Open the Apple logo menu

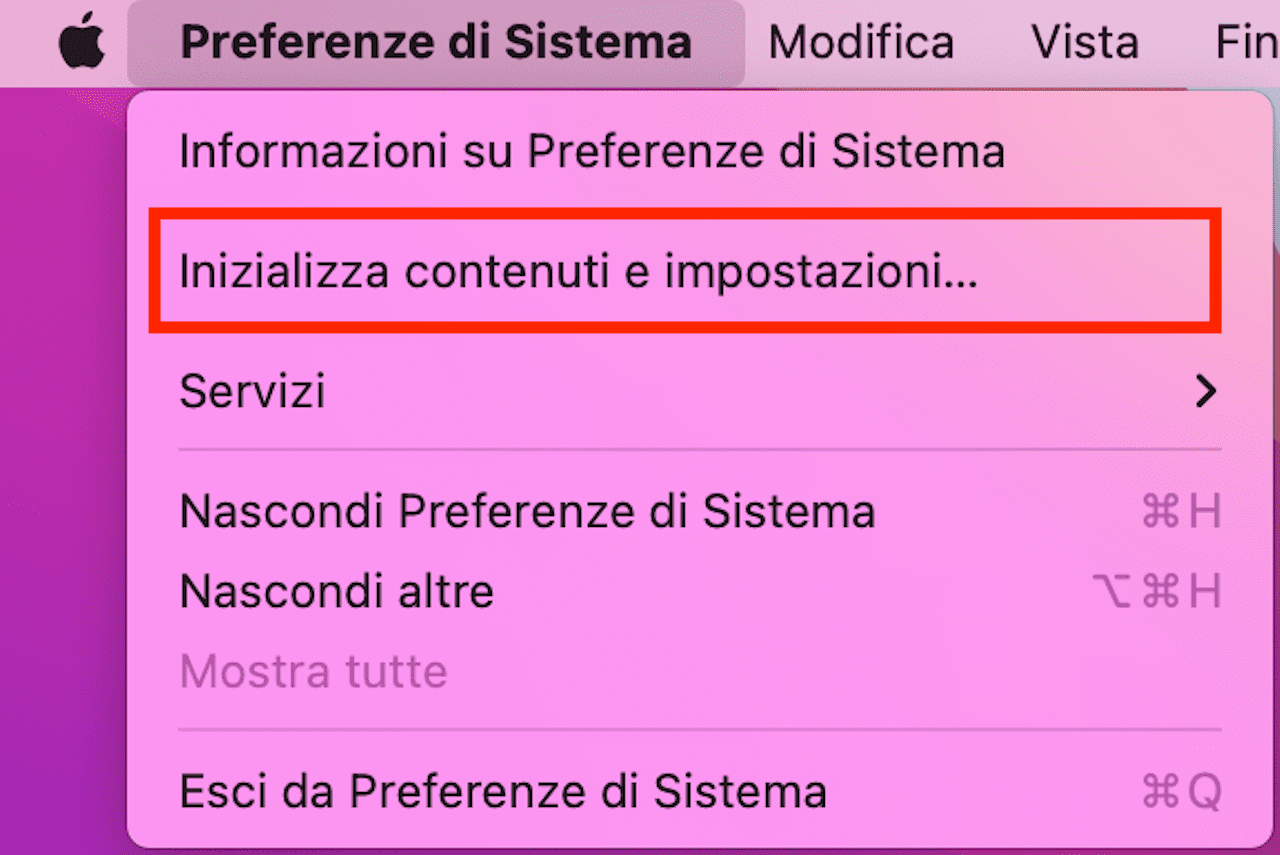pos(82,42)
